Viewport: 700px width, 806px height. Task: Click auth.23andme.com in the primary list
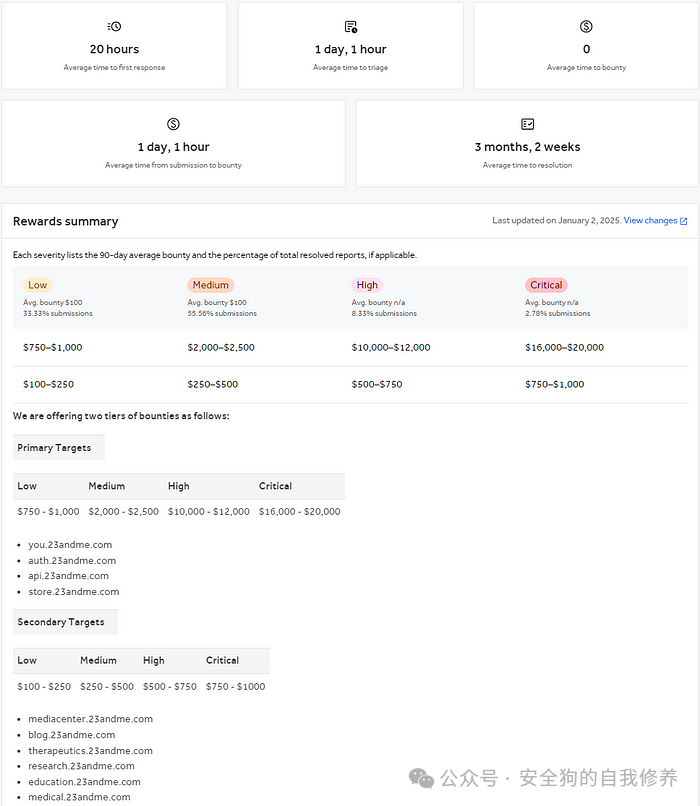tap(72, 561)
